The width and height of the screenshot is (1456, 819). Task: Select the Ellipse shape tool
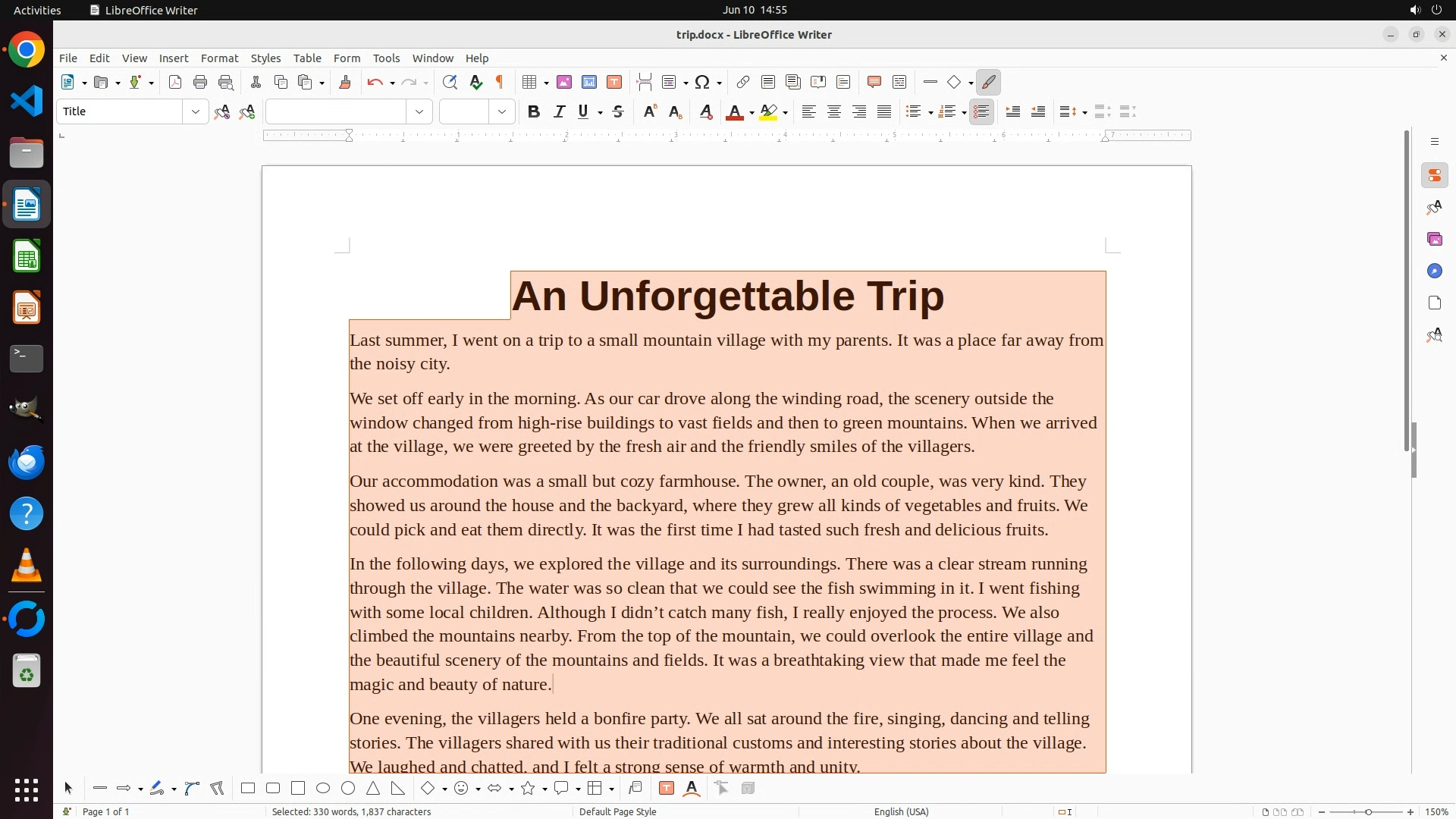(323, 789)
